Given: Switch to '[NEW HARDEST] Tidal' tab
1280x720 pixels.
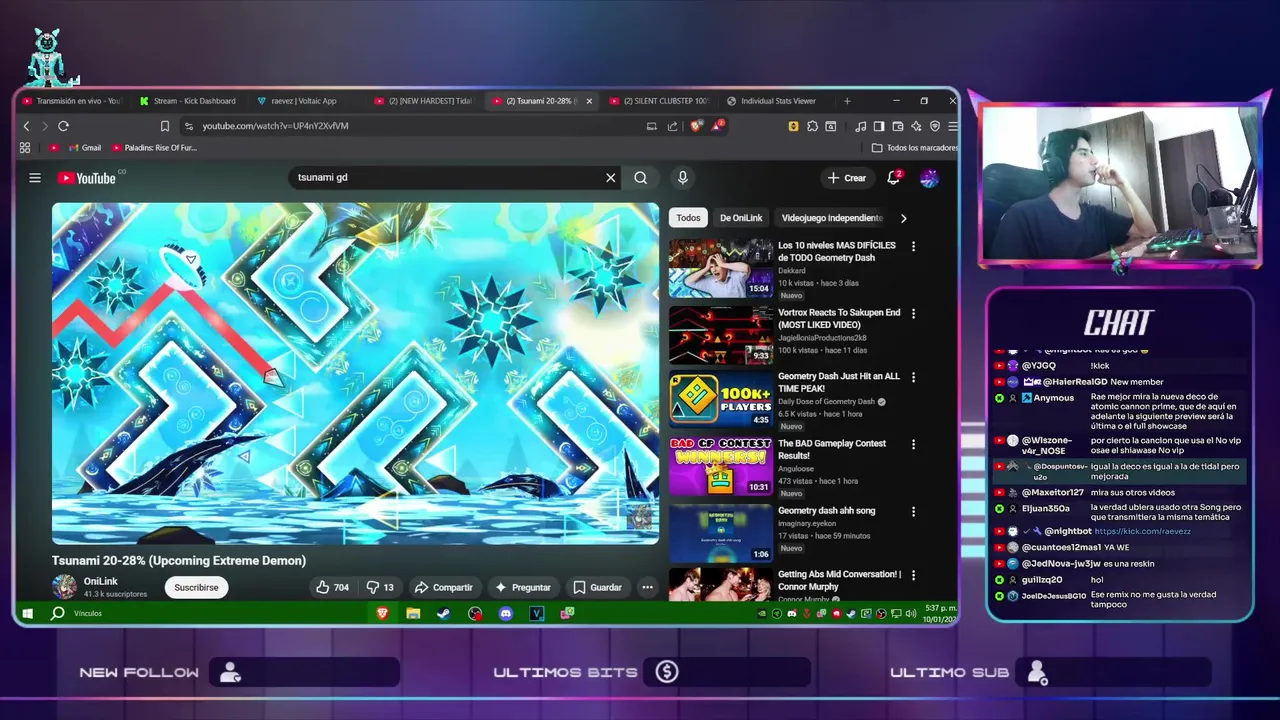Looking at the screenshot, I should [x=423, y=101].
